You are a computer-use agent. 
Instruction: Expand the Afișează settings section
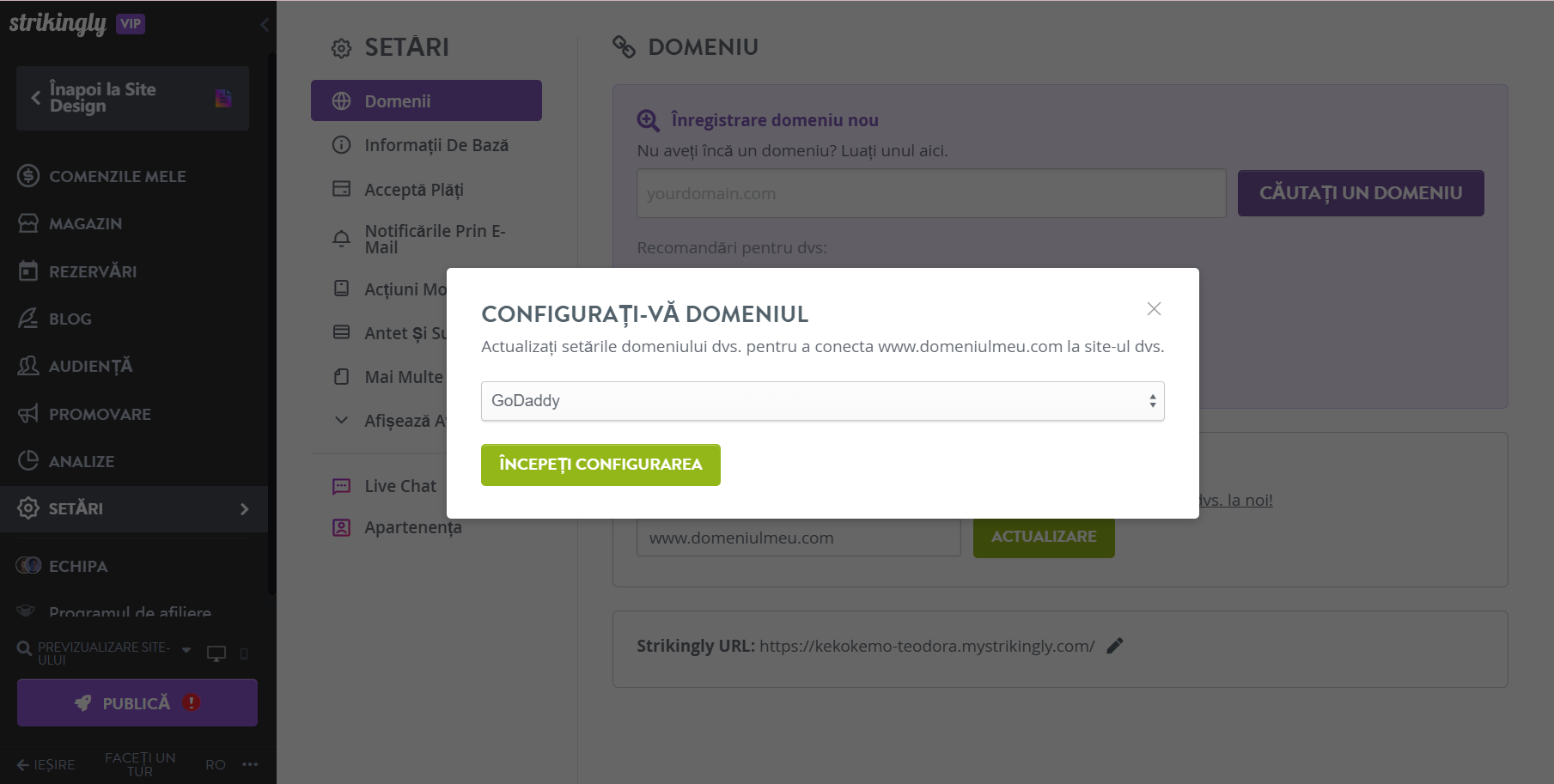[x=341, y=421]
